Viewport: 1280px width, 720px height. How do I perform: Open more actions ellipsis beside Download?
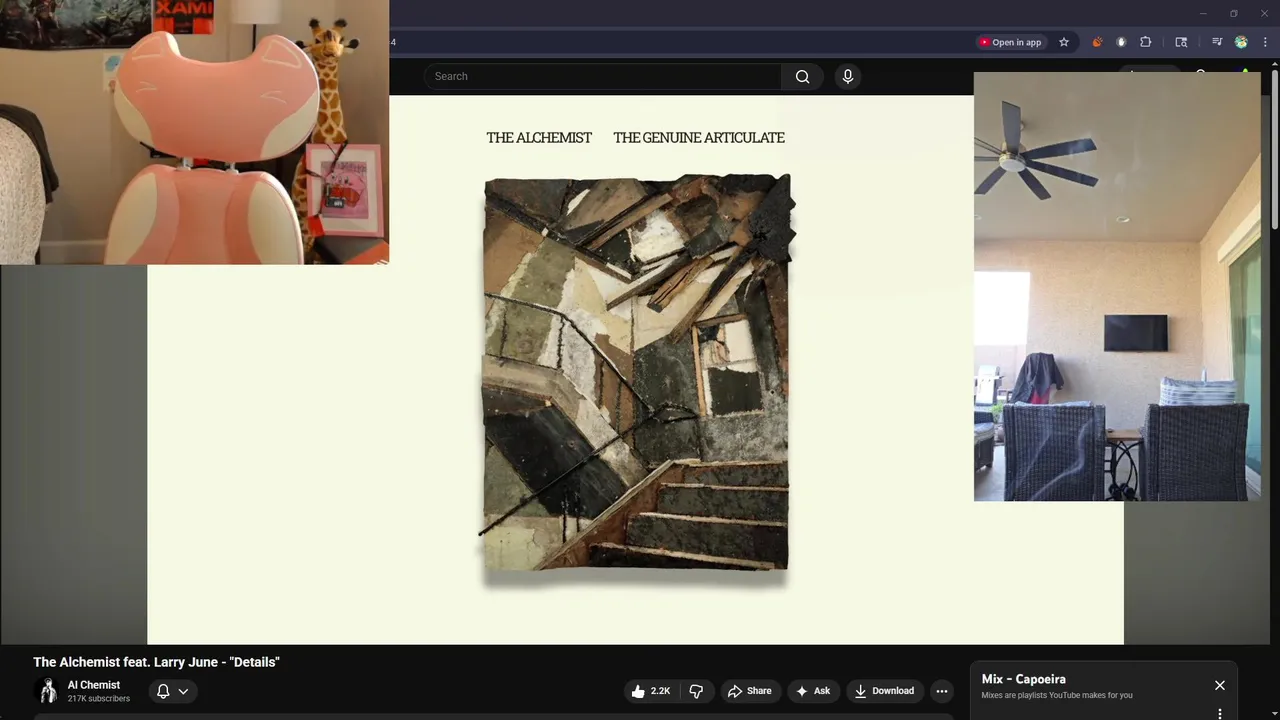[942, 691]
